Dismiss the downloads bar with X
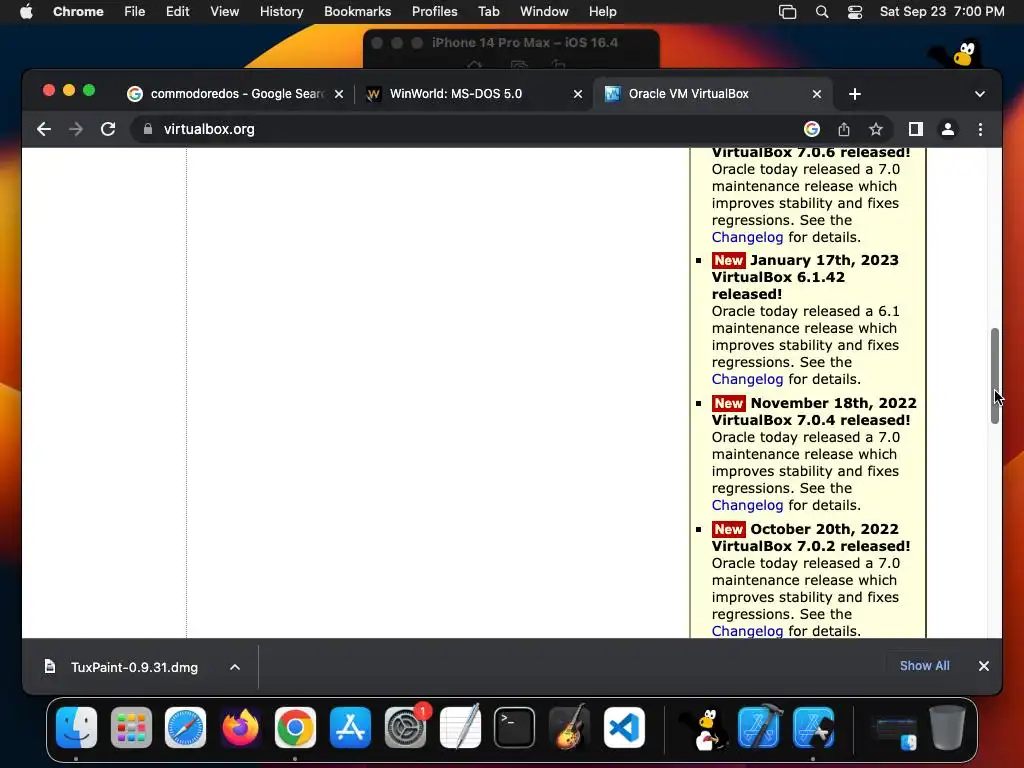Viewport: 1024px width, 768px height. 984,666
